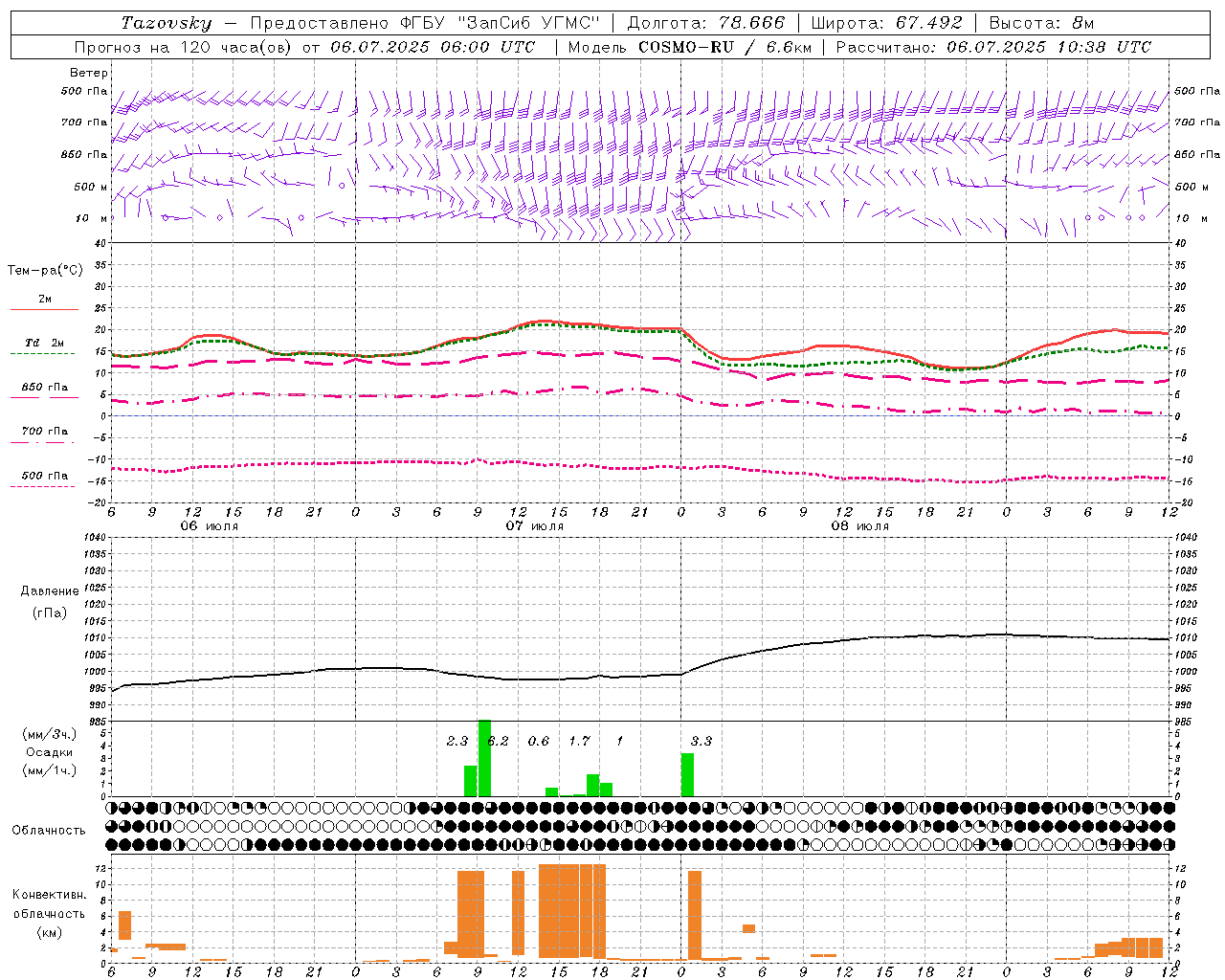
Task: Click the precipitation value 3.3
Action: click(702, 741)
